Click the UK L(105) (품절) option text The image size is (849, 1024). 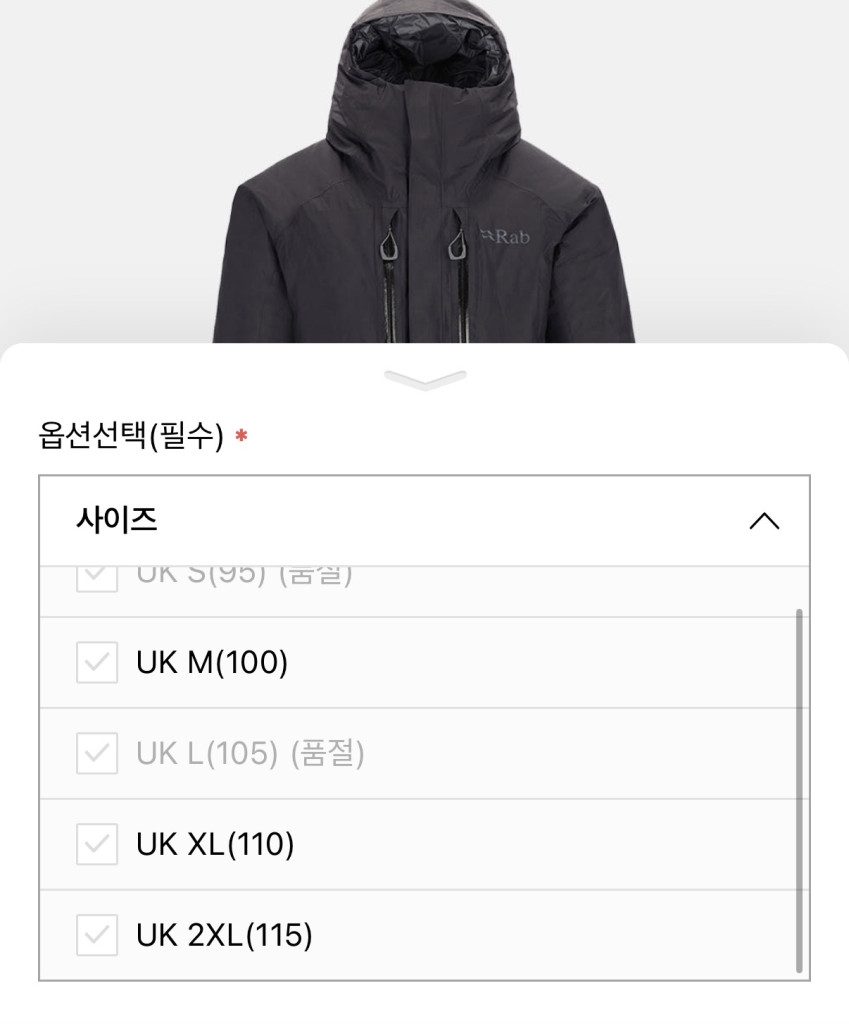(x=250, y=754)
